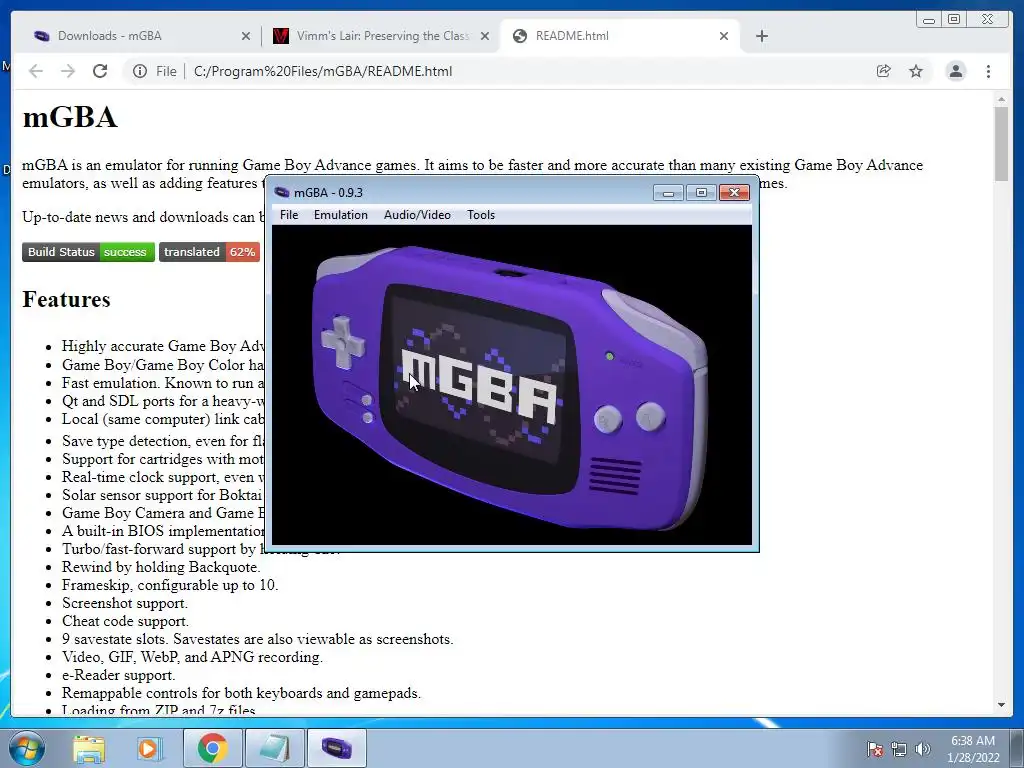Open a new Chrome tab
This screenshot has height=768, width=1024.
pyautogui.click(x=761, y=36)
